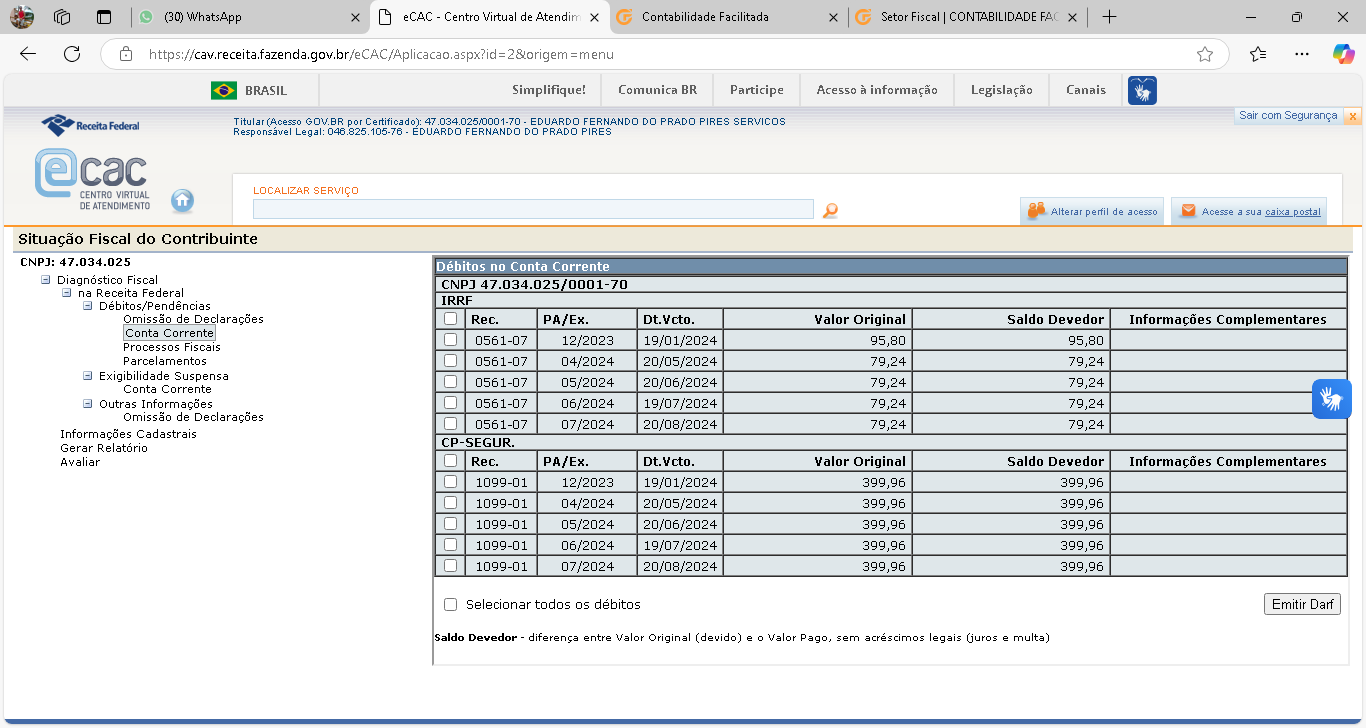
Task: Click the browser address bar URL
Action: pos(381,54)
